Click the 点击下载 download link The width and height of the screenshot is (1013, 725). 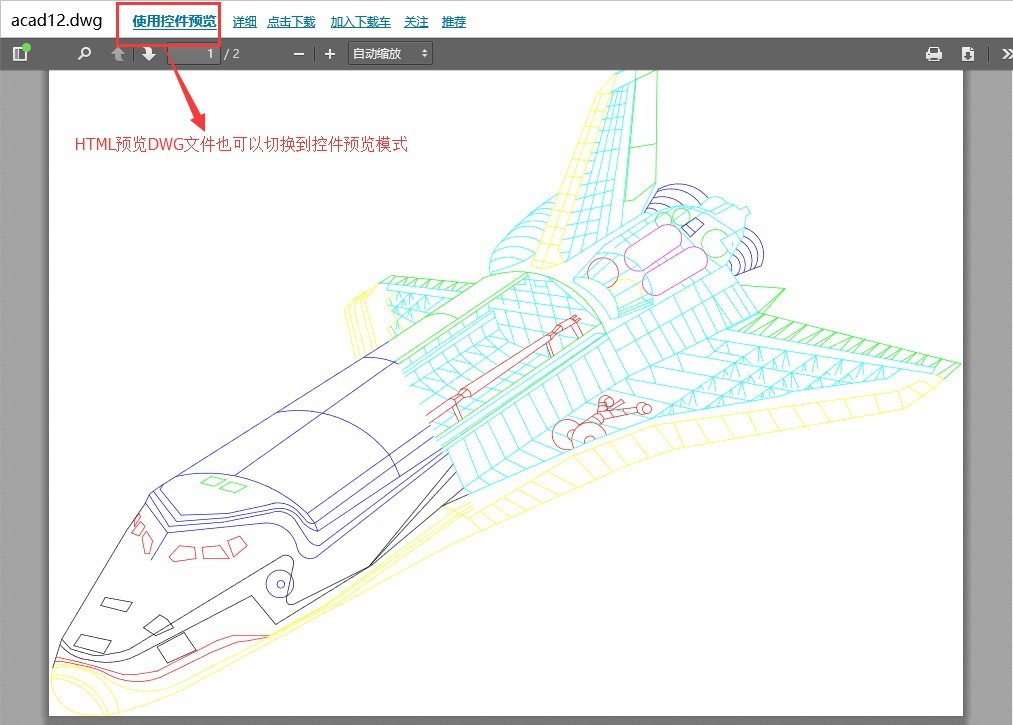(x=290, y=20)
